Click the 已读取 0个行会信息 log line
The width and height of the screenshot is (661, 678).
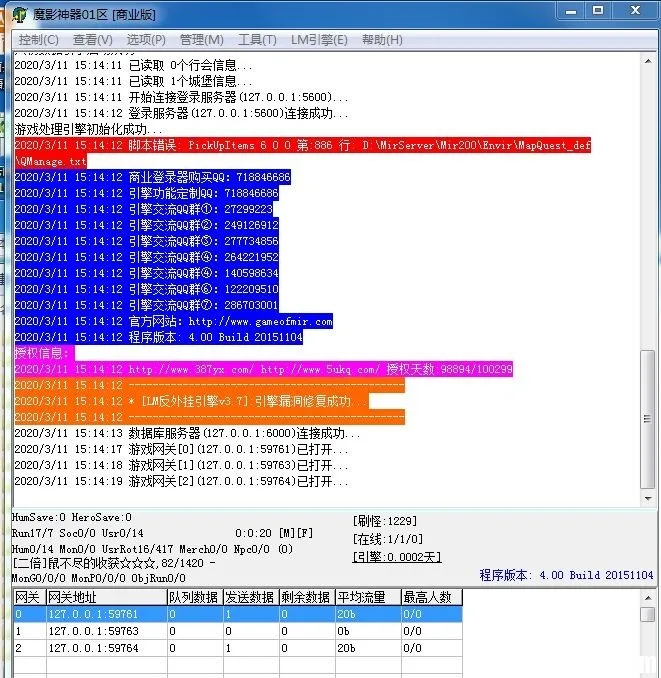(x=133, y=65)
